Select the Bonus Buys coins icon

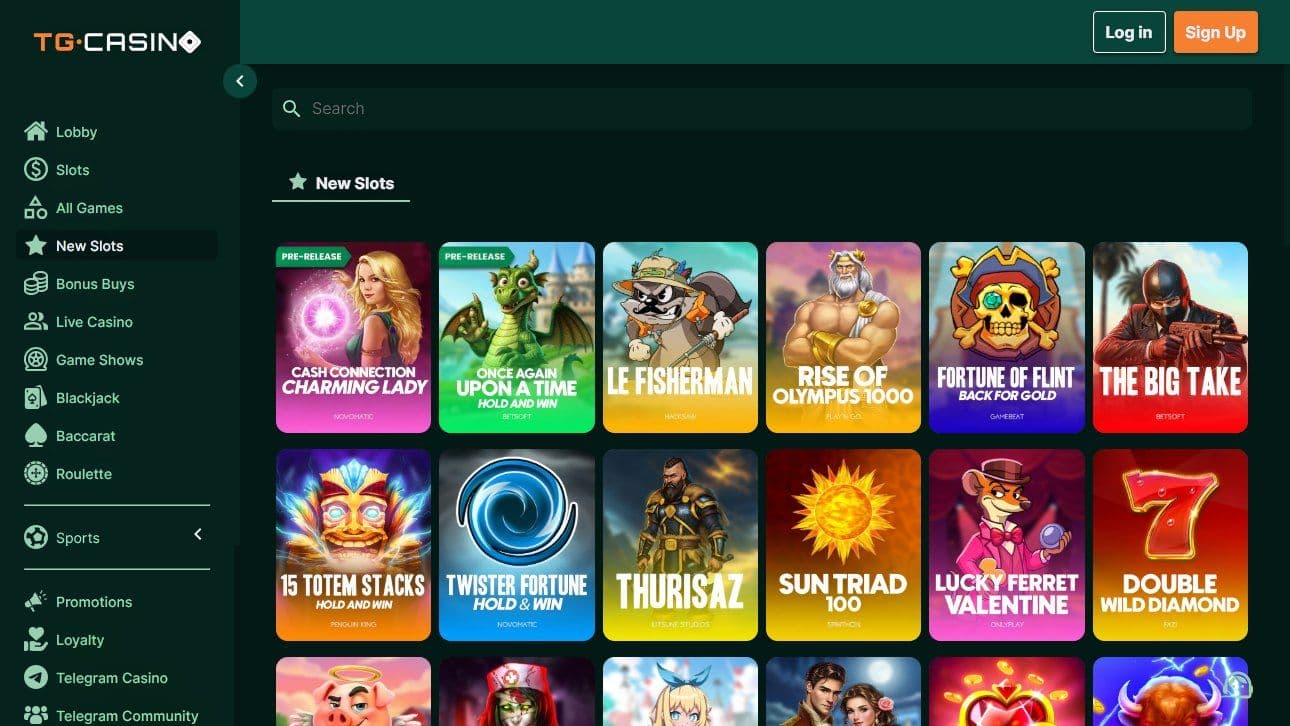pyautogui.click(x=35, y=284)
